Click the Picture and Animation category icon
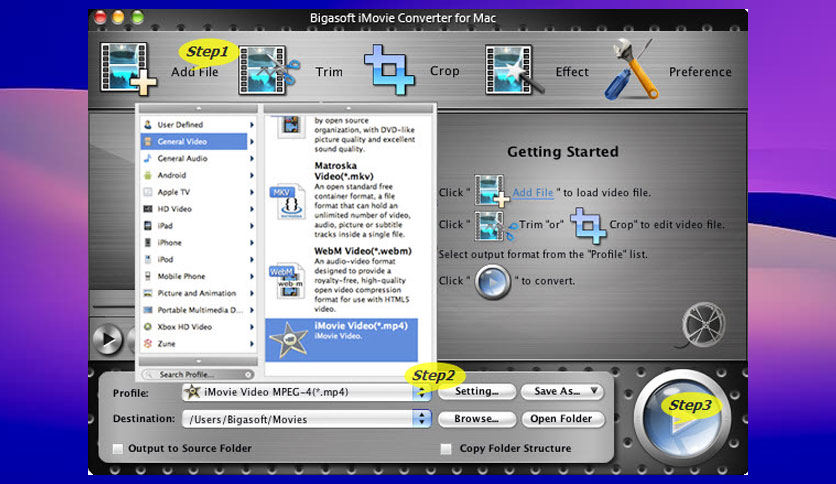This screenshot has height=484, width=836. [148, 293]
